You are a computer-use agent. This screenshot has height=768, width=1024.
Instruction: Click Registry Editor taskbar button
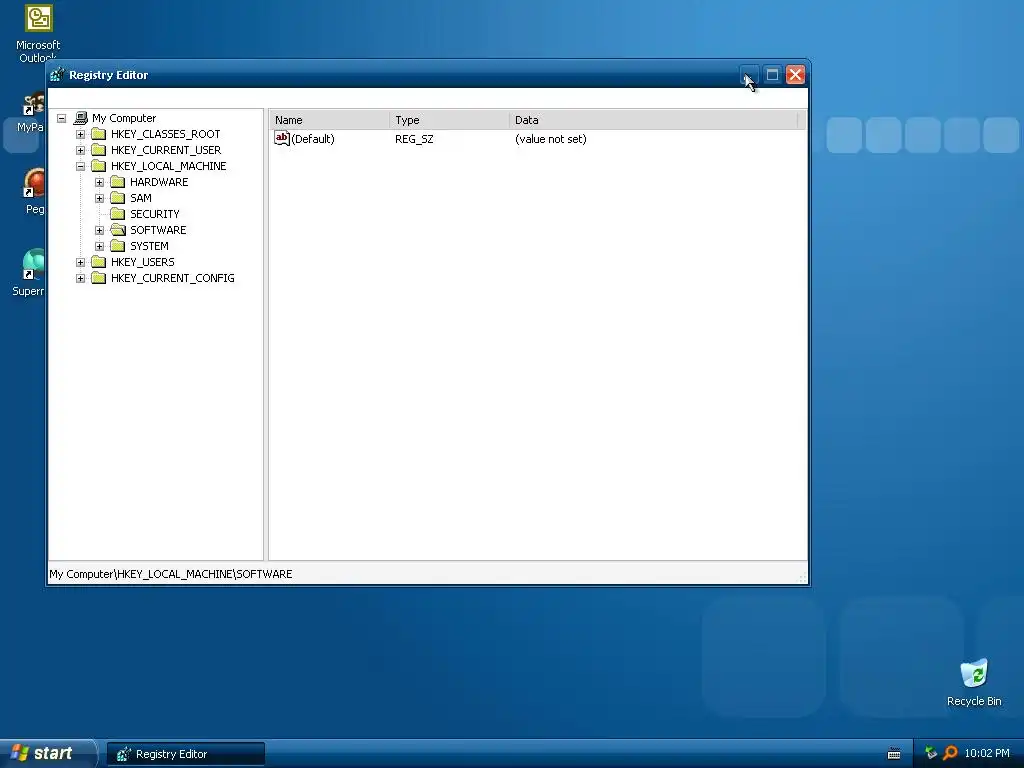(185, 754)
